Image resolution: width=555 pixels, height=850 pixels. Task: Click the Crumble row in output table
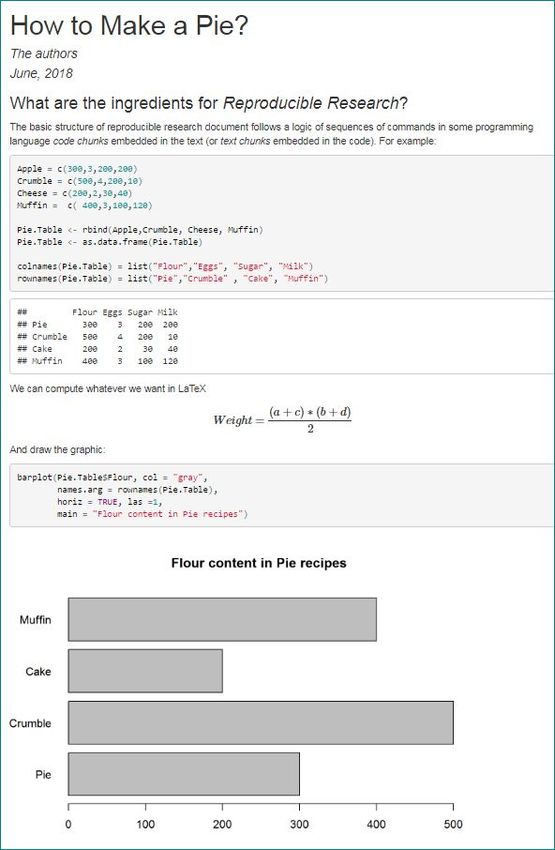pos(98,337)
